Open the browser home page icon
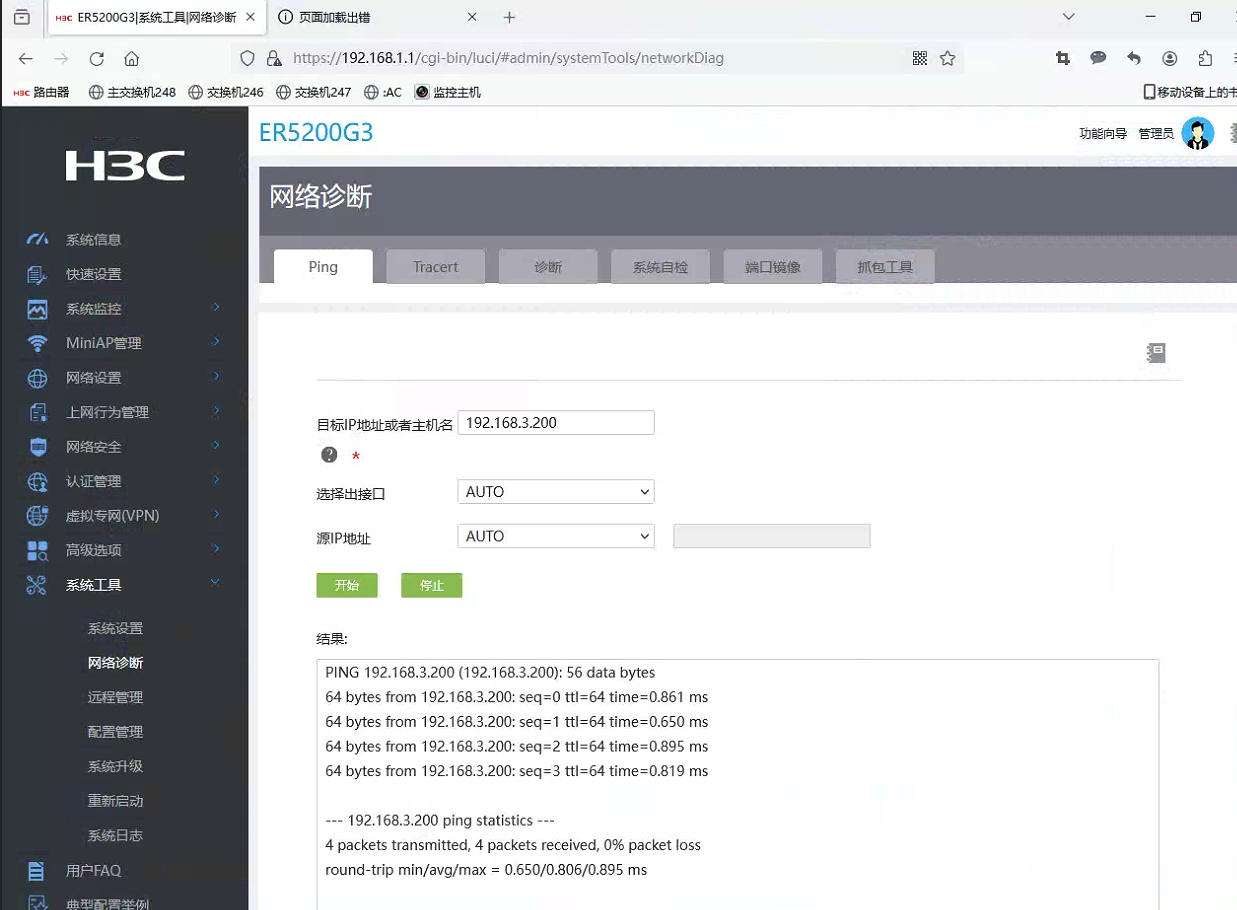 click(x=132, y=59)
